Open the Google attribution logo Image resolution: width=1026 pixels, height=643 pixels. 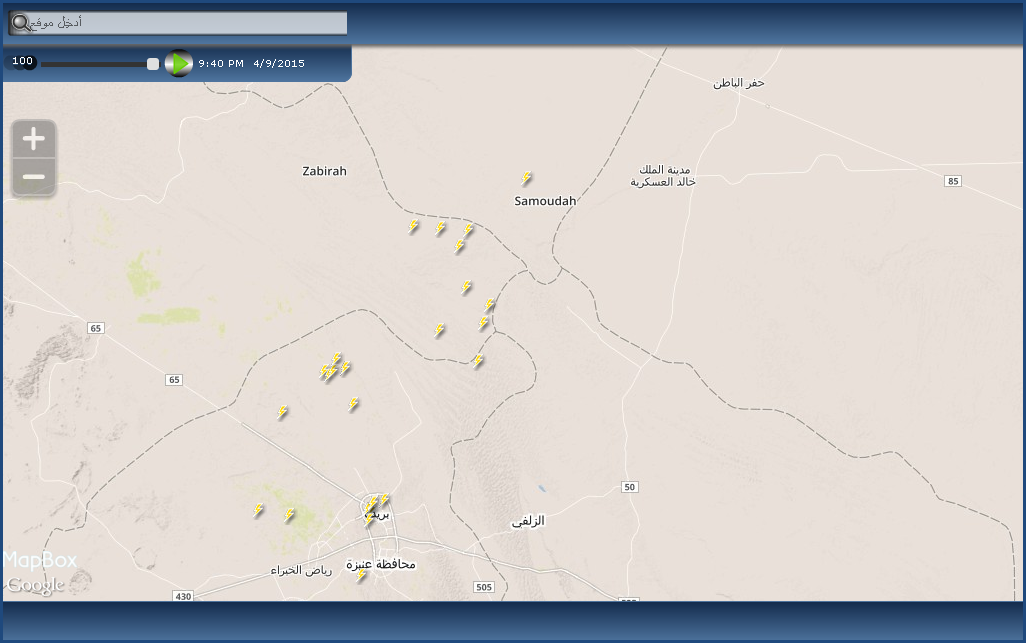point(36,585)
